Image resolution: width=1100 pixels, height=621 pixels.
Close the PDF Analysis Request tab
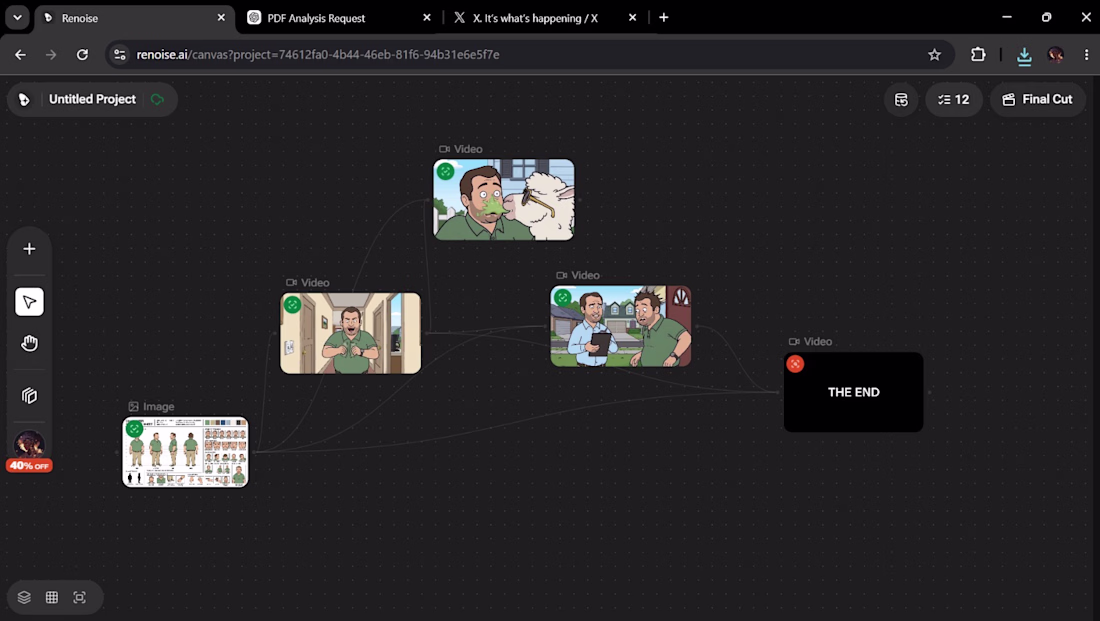pos(427,18)
